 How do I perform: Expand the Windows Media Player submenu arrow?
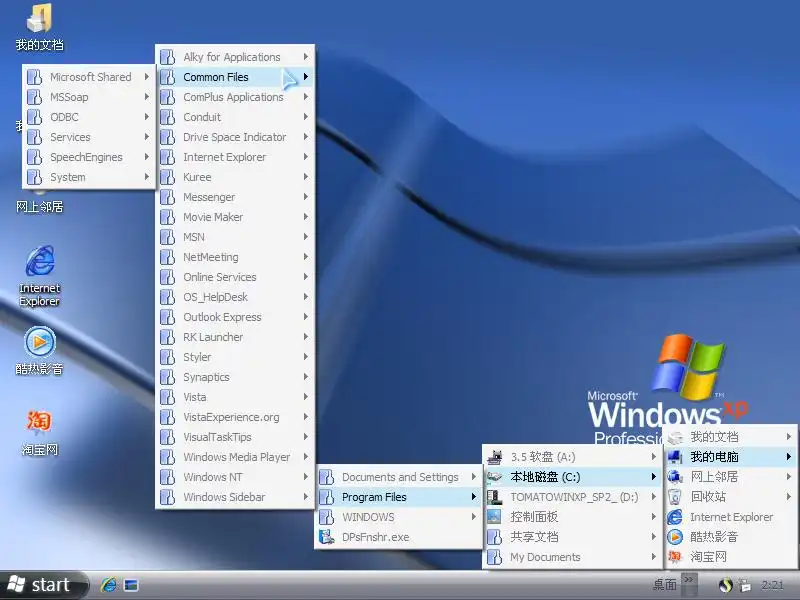click(x=306, y=457)
